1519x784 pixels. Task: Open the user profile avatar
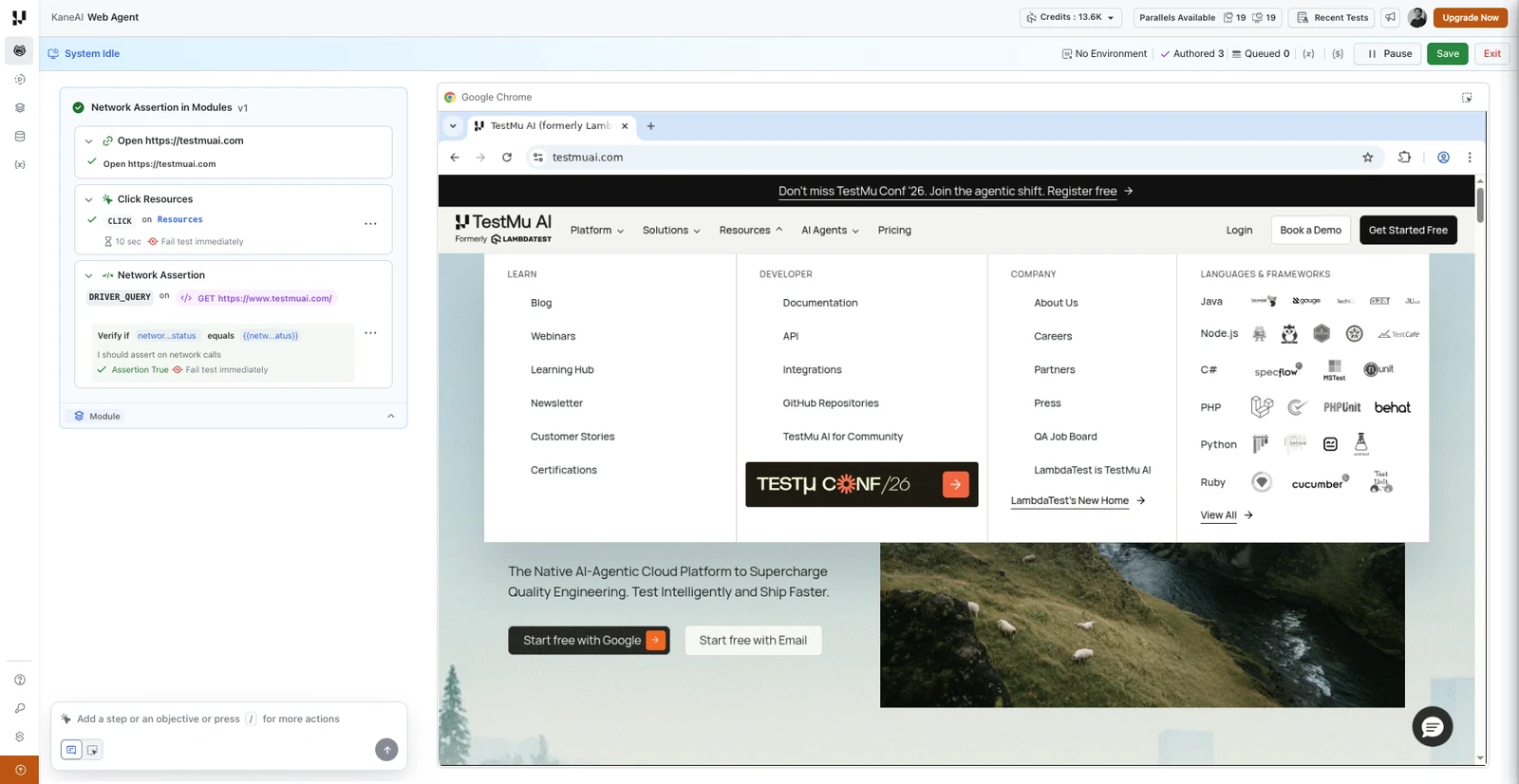pos(1417,17)
